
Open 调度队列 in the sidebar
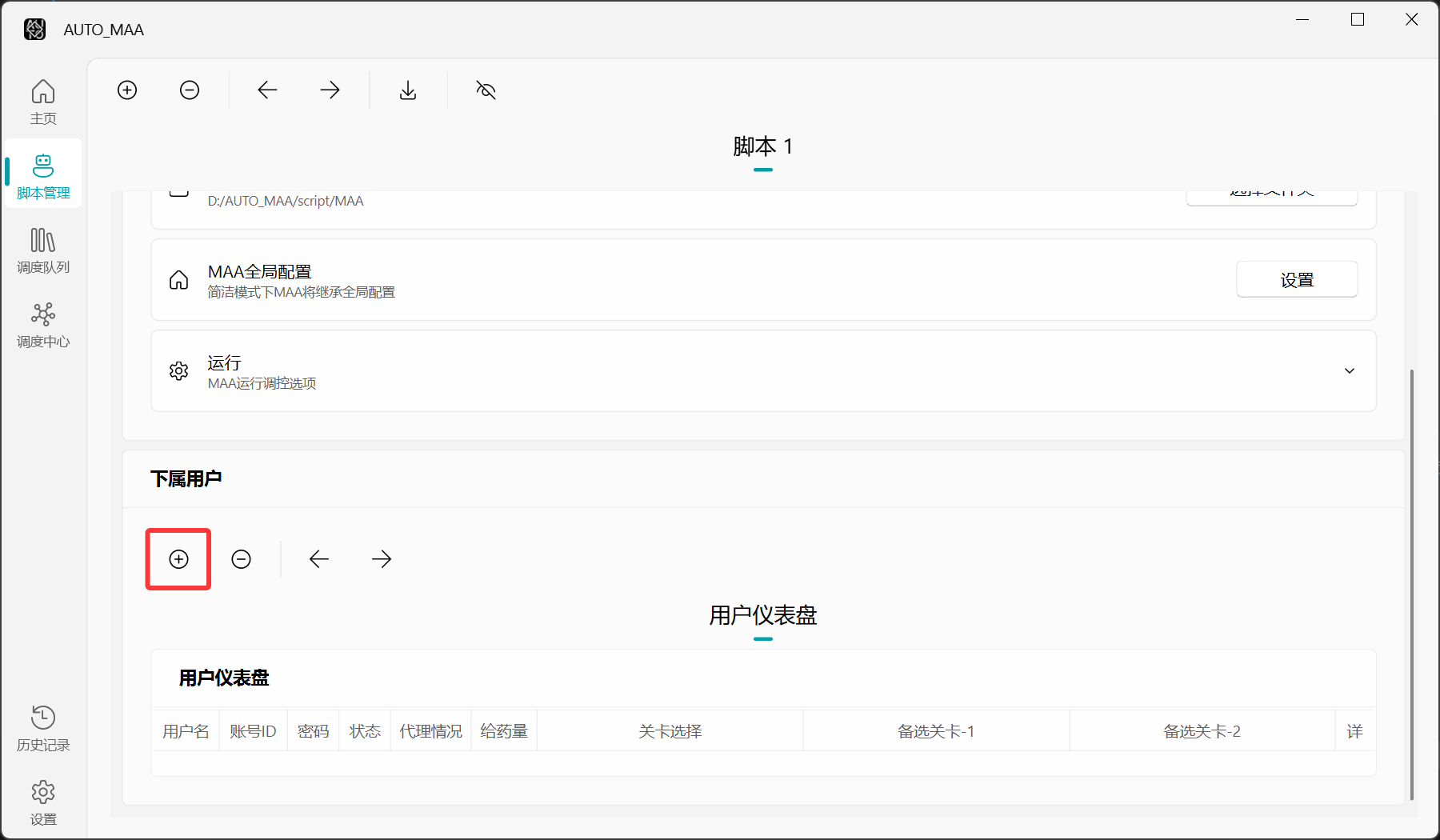click(x=43, y=251)
